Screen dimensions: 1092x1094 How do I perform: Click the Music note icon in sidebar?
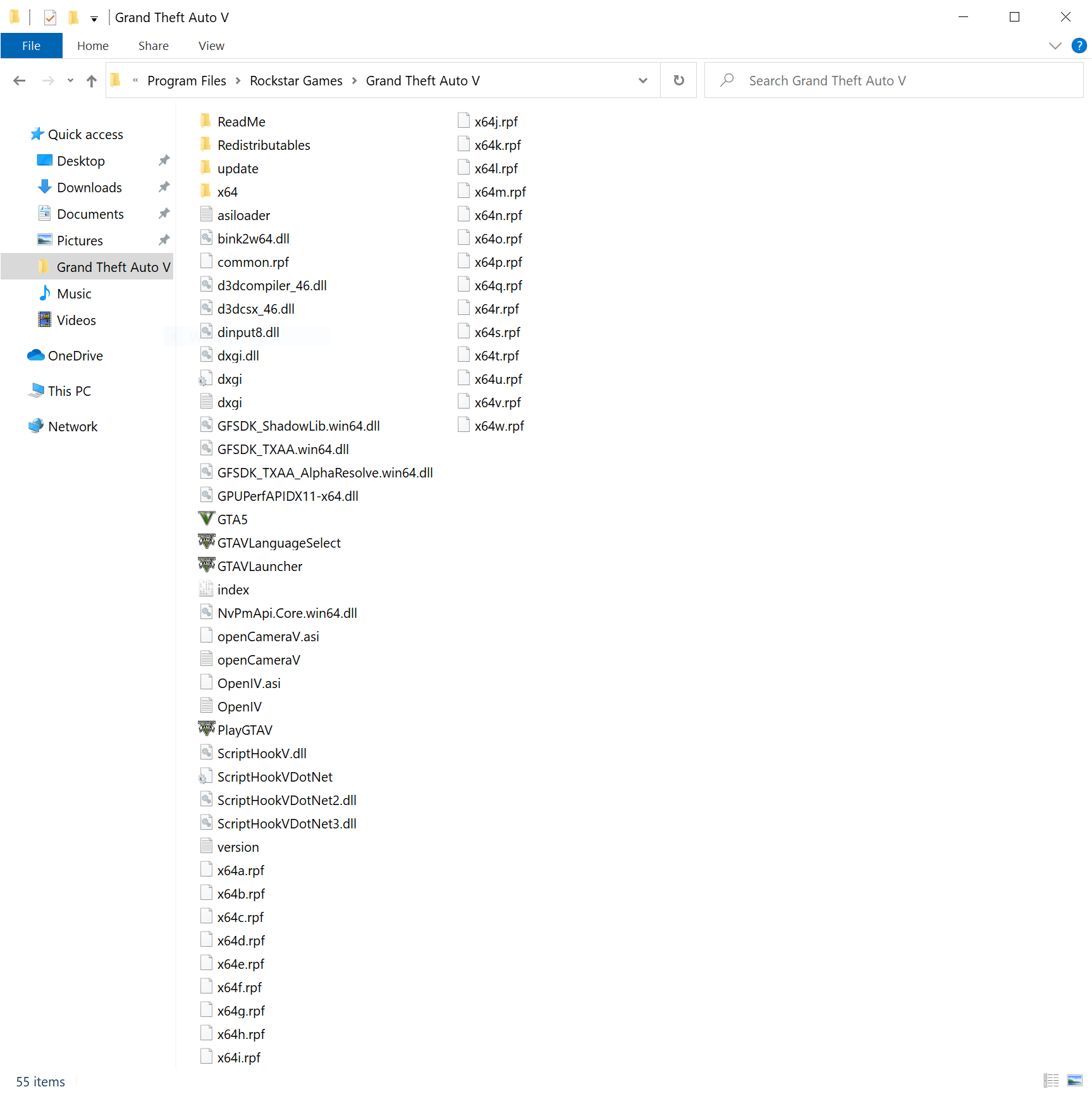[x=45, y=293]
